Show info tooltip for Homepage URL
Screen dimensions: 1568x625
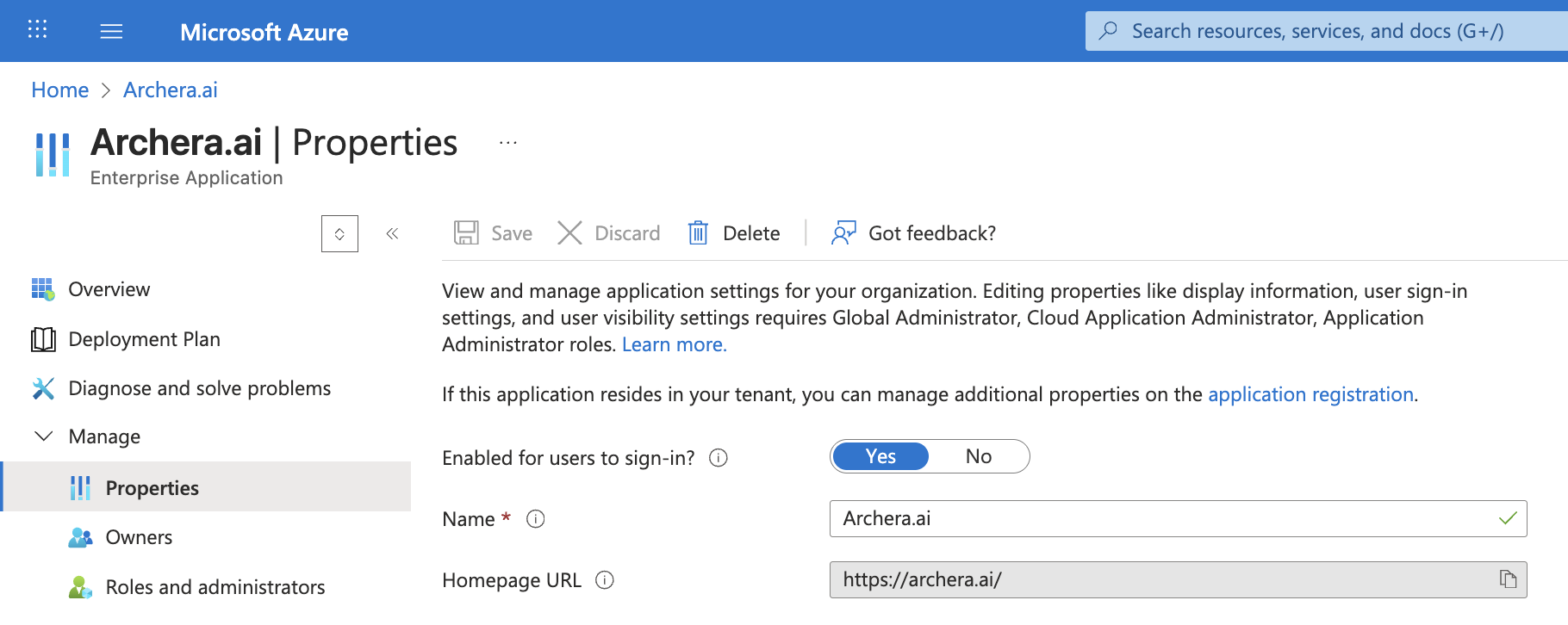point(605,580)
